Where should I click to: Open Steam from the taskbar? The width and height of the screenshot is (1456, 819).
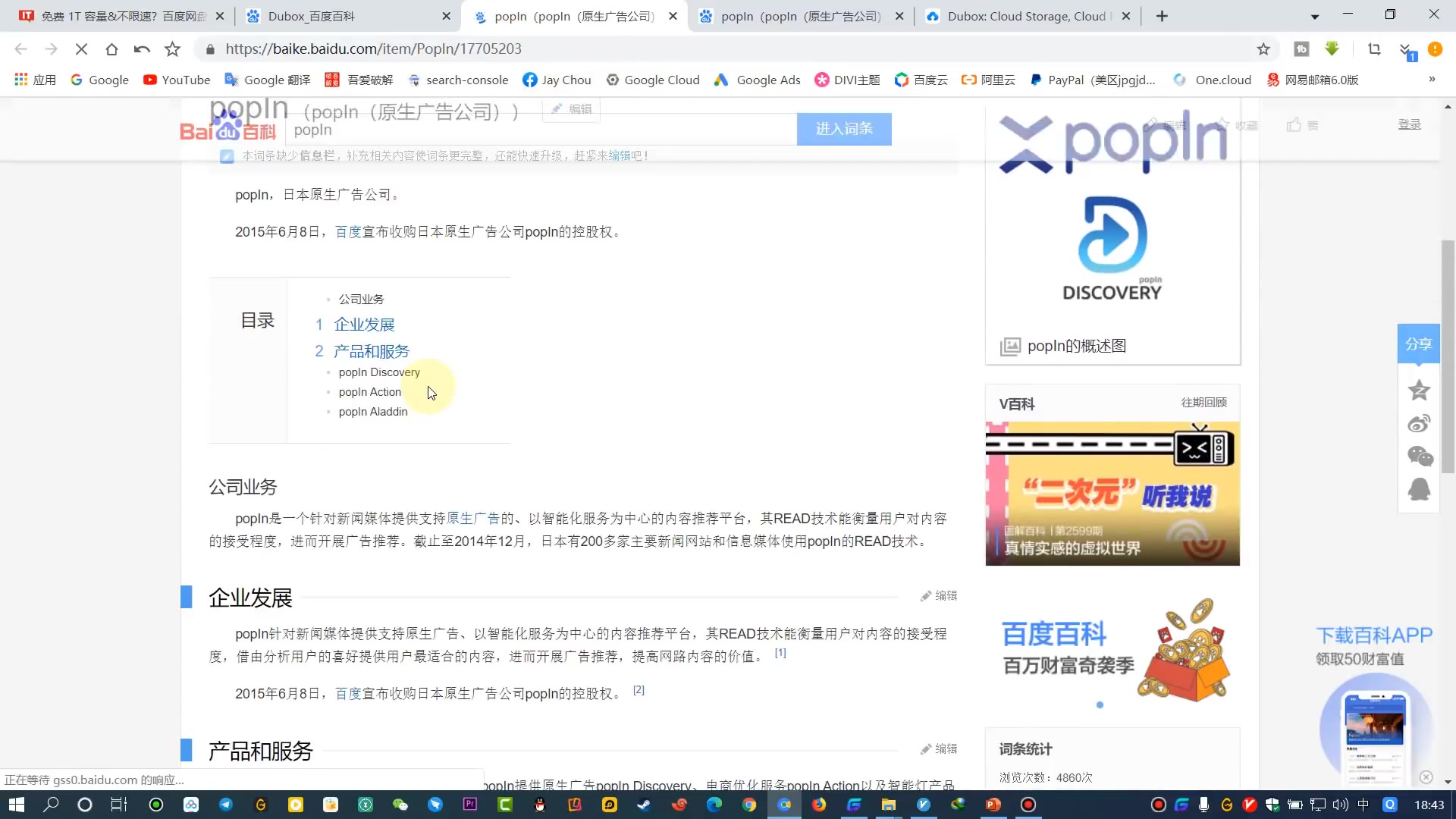644,805
